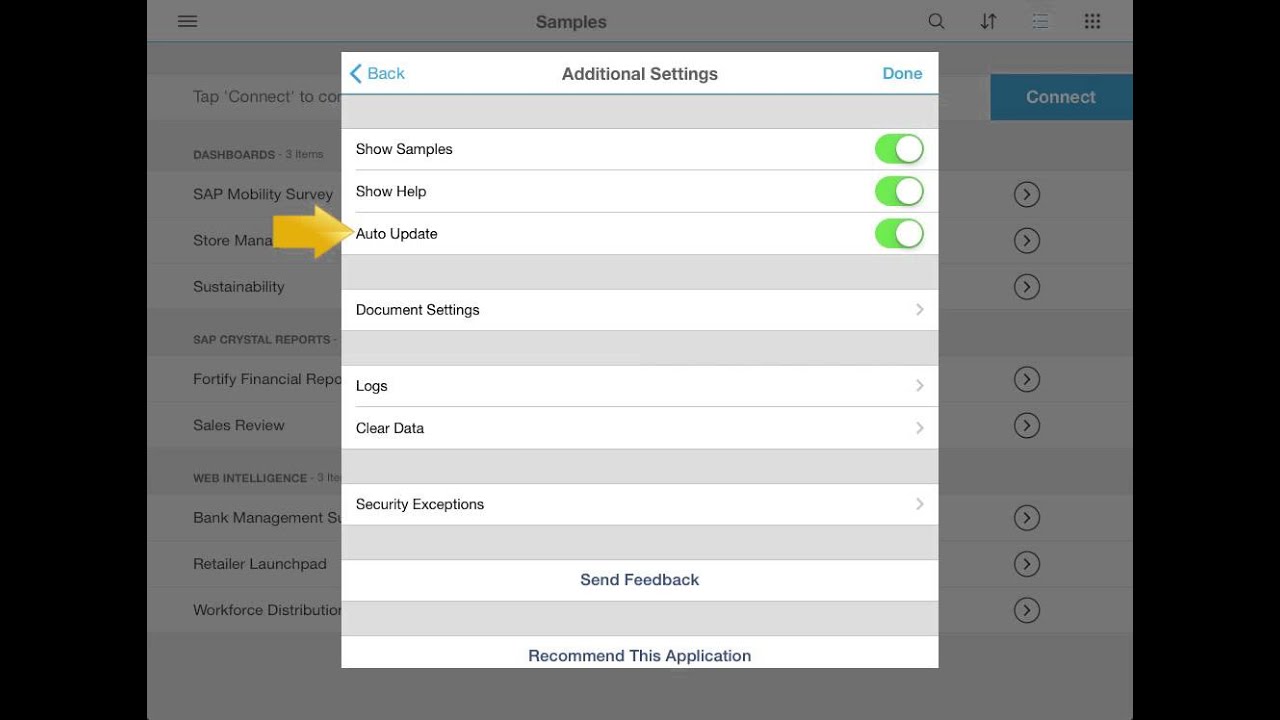Click the search magnifier icon

tap(936, 21)
